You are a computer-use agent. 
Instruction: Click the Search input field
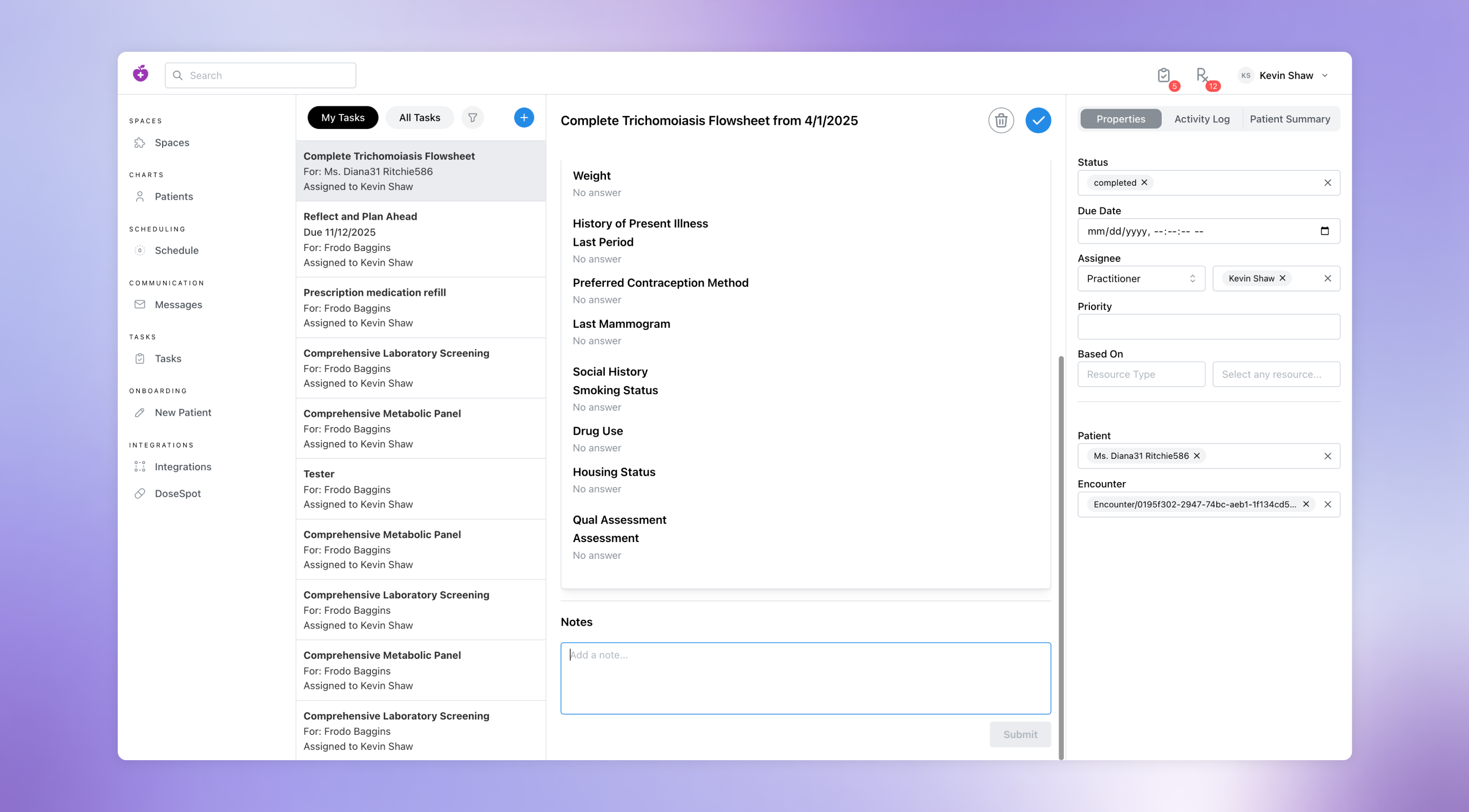point(260,75)
